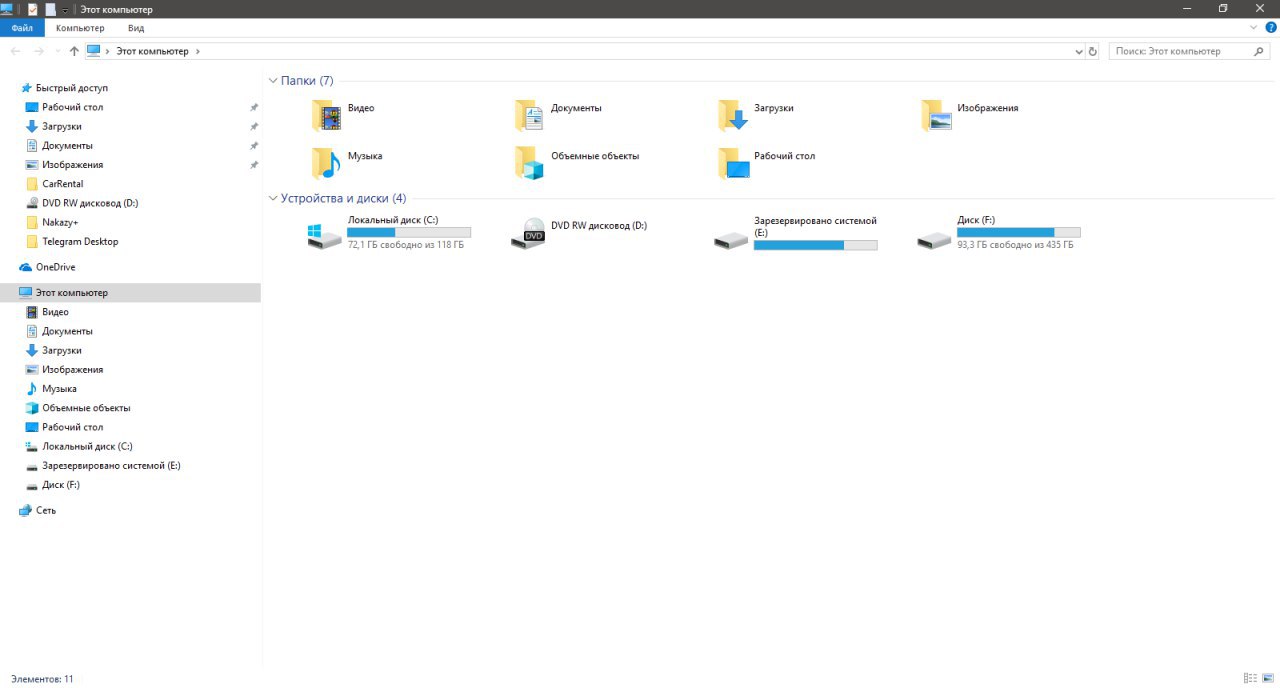Viewport: 1280px width, 688px height.
Task: Click the text 72,1 ГБ свободно из 118 ГБ
Action: coord(406,245)
